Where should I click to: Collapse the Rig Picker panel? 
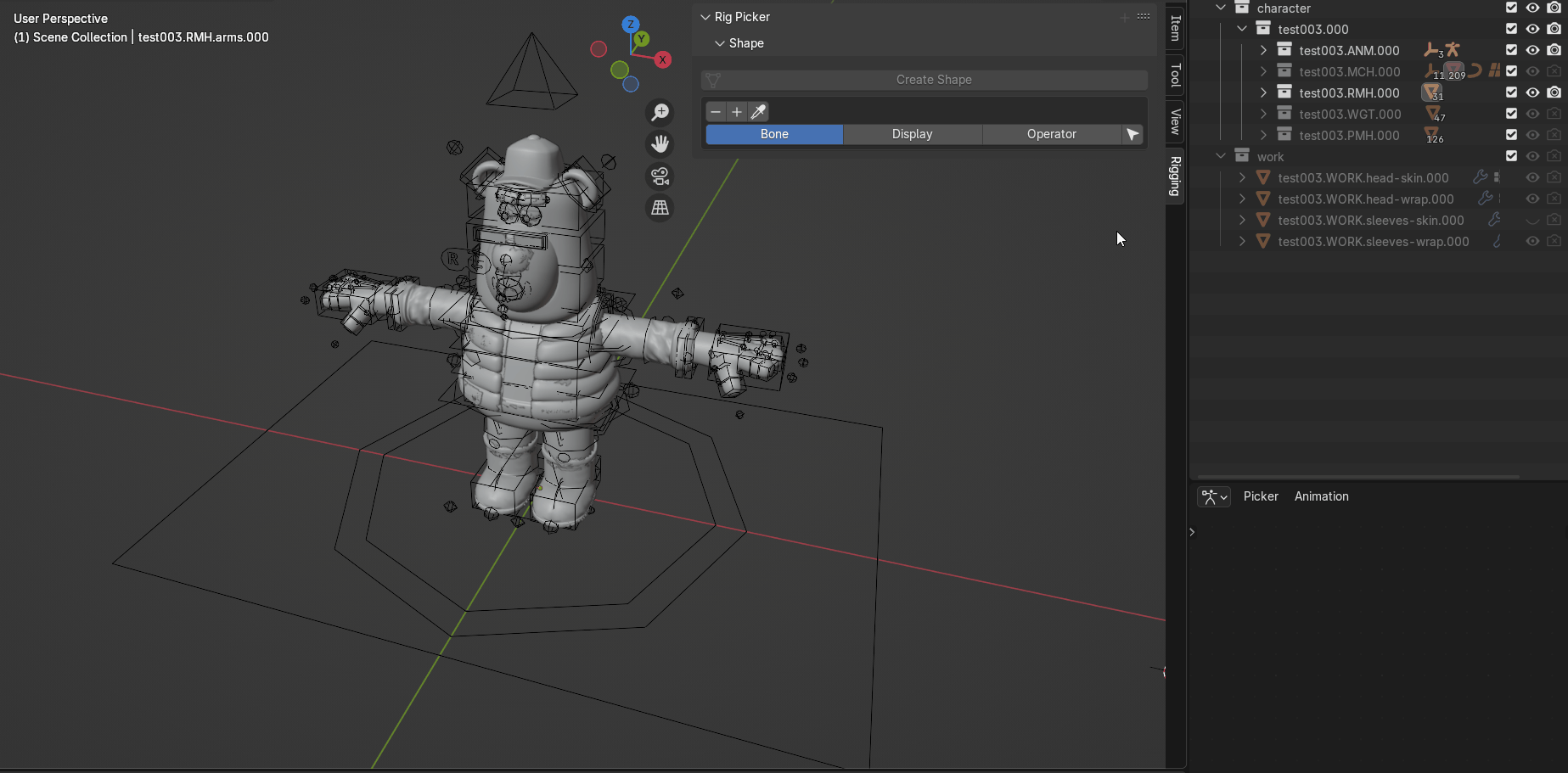pos(705,17)
